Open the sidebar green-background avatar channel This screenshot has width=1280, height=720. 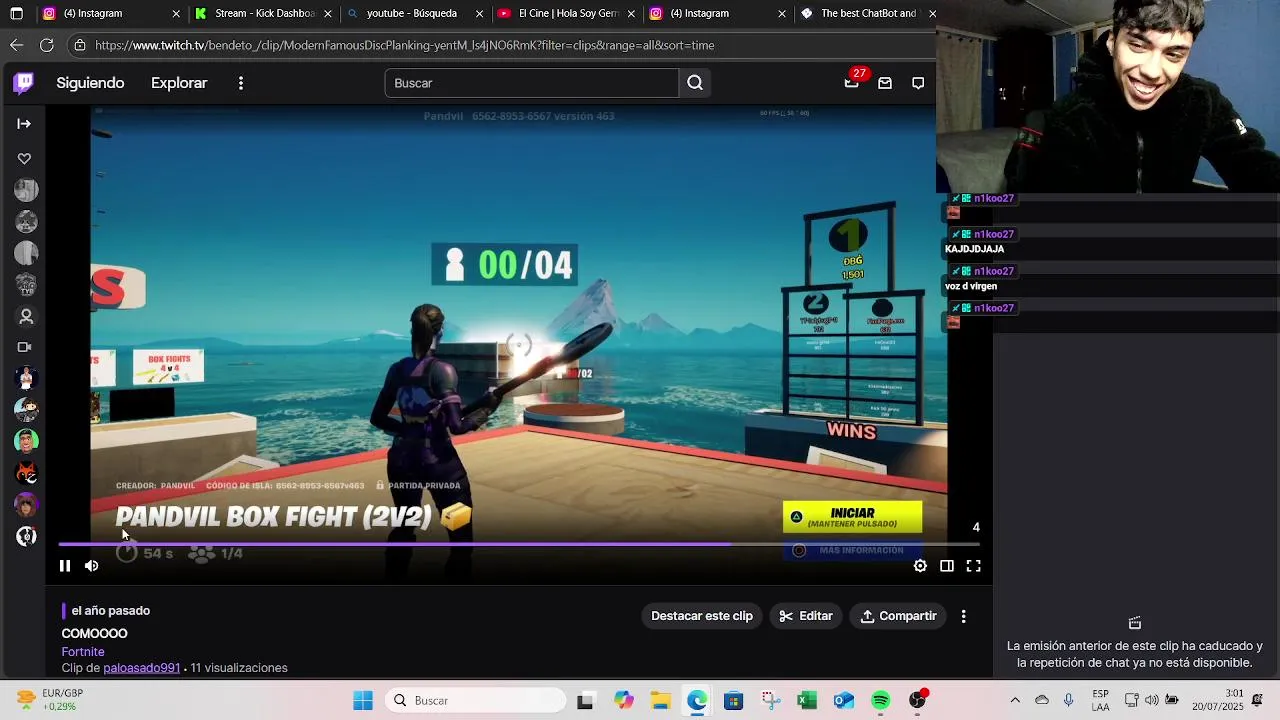(26, 441)
